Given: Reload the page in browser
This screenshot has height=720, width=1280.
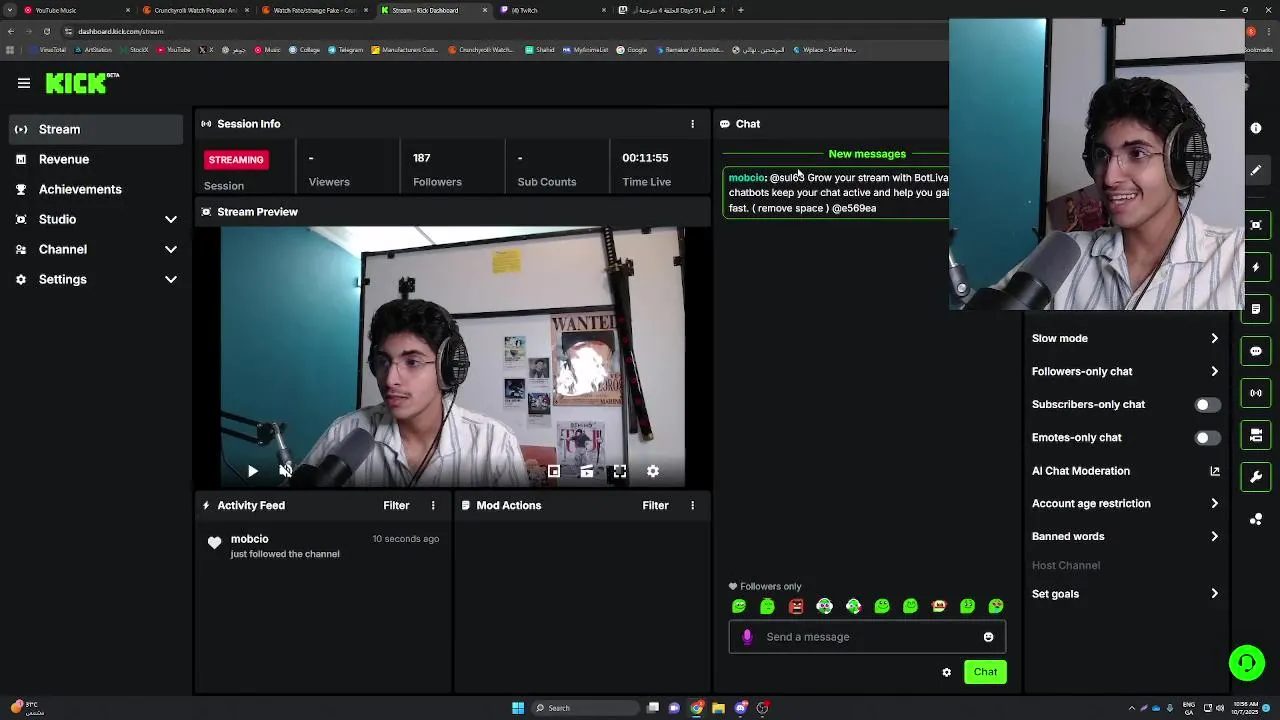Looking at the screenshot, I should point(46,31).
